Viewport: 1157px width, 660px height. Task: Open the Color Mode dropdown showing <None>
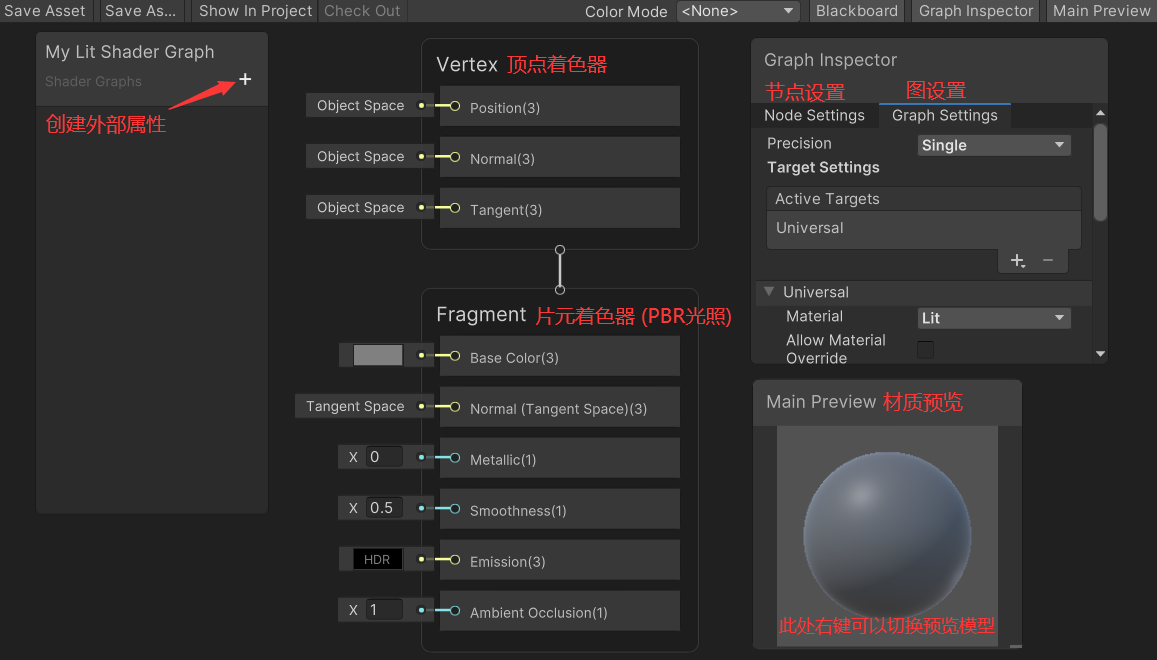[738, 11]
